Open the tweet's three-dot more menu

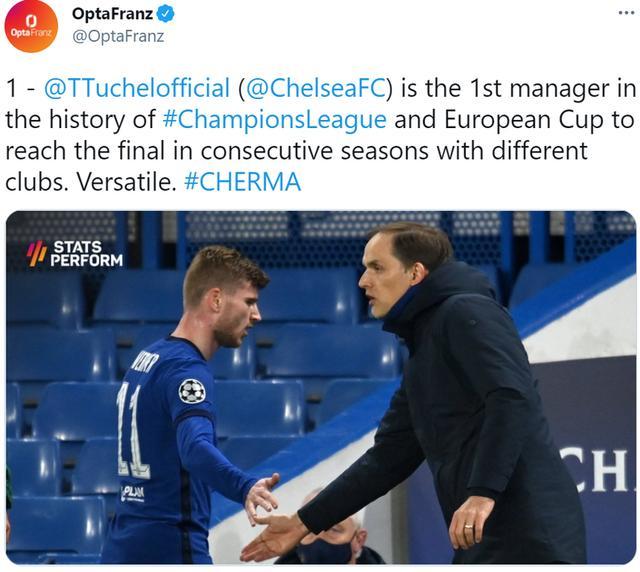tap(625, 14)
